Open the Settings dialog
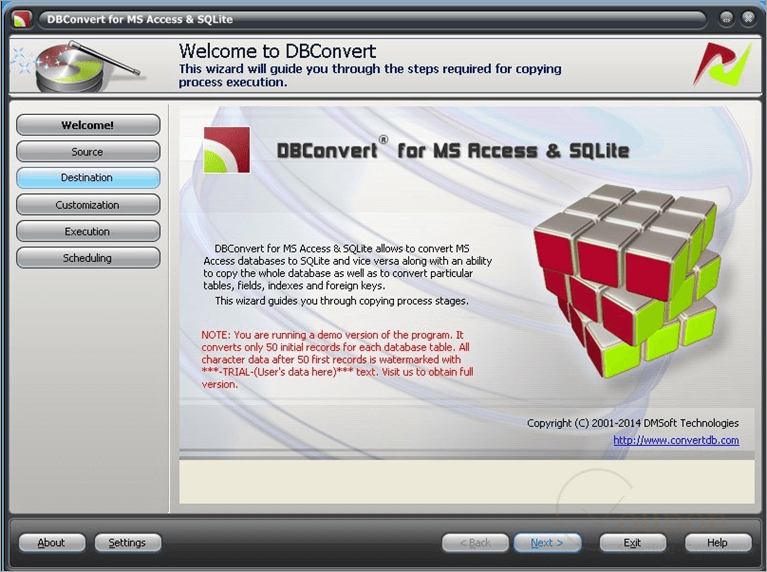This screenshot has width=767, height=572. tap(128, 543)
